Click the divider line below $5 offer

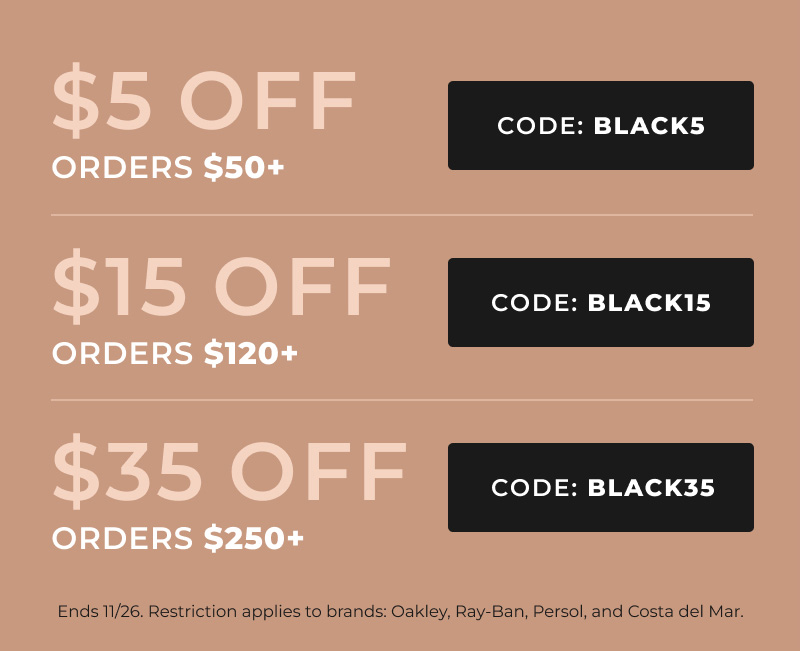tap(402, 215)
